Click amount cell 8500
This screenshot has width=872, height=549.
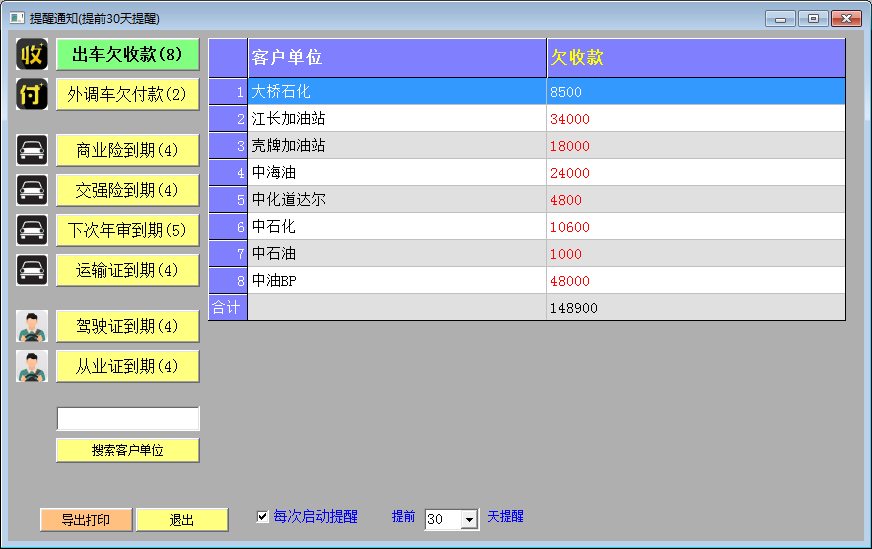(696, 92)
